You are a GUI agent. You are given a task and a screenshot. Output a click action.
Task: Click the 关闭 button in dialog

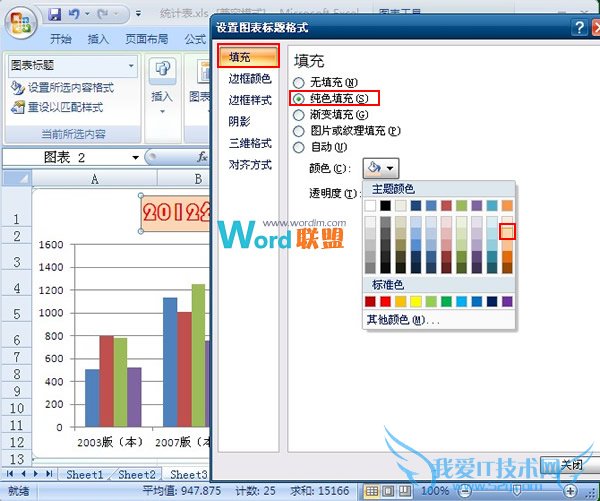tap(570, 465)
